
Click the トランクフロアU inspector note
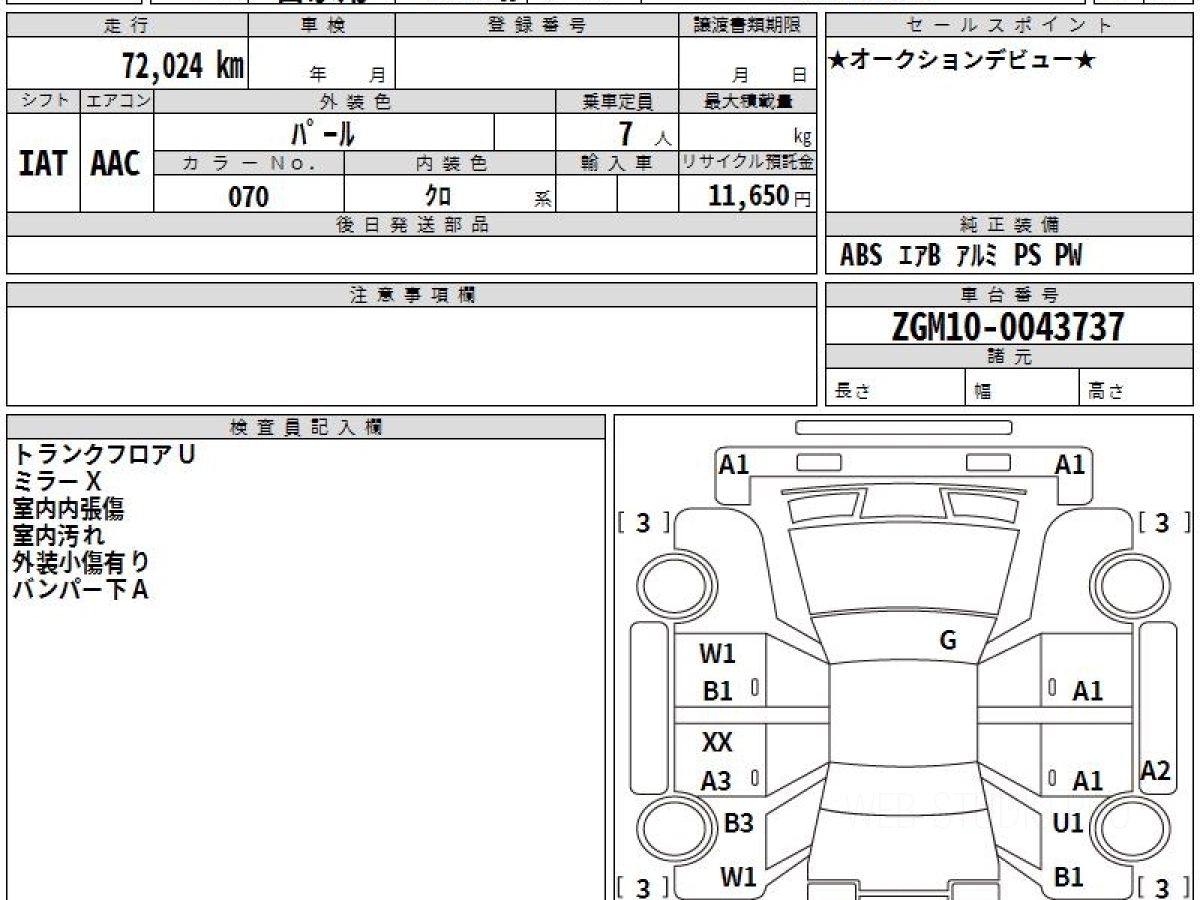[x=104, y=454]
